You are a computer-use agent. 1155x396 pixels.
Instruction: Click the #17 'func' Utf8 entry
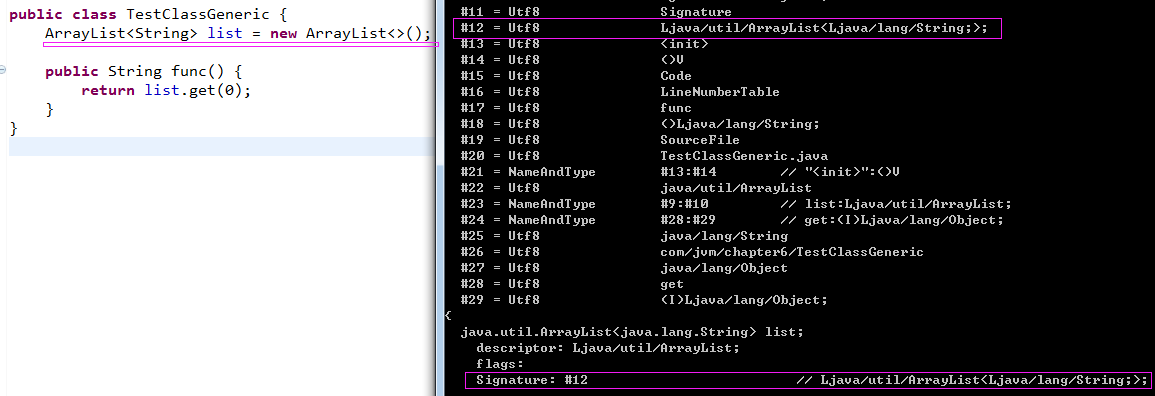click(x=575, y=108)
